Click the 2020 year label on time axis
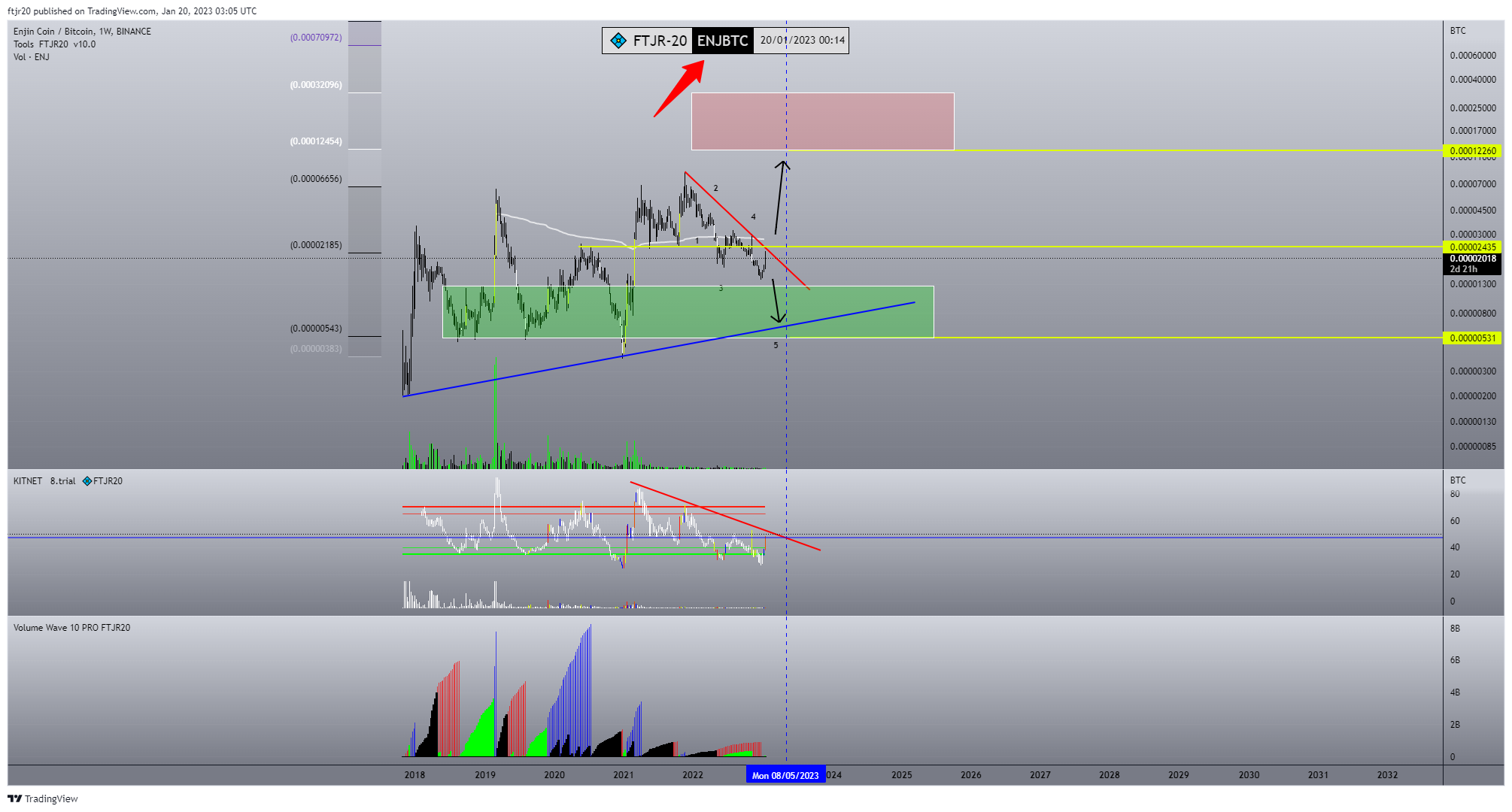The height and width of the screenshot is (812, 1512). (554, 775)
